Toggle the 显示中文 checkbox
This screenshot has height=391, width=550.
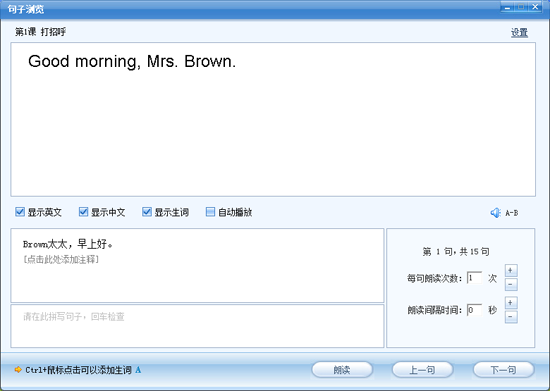[x=83, y=212]
